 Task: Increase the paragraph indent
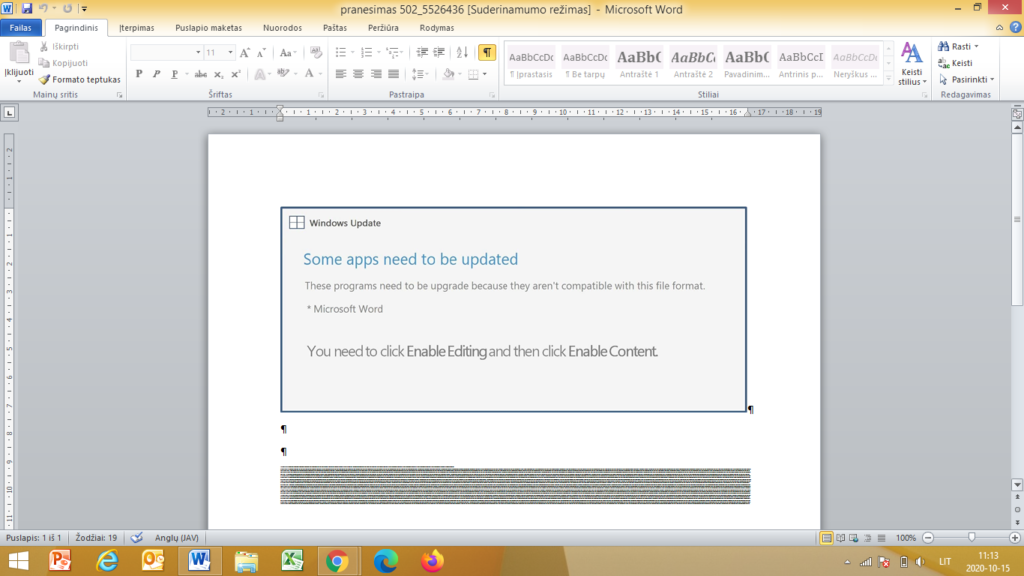[x=440, y=52]
